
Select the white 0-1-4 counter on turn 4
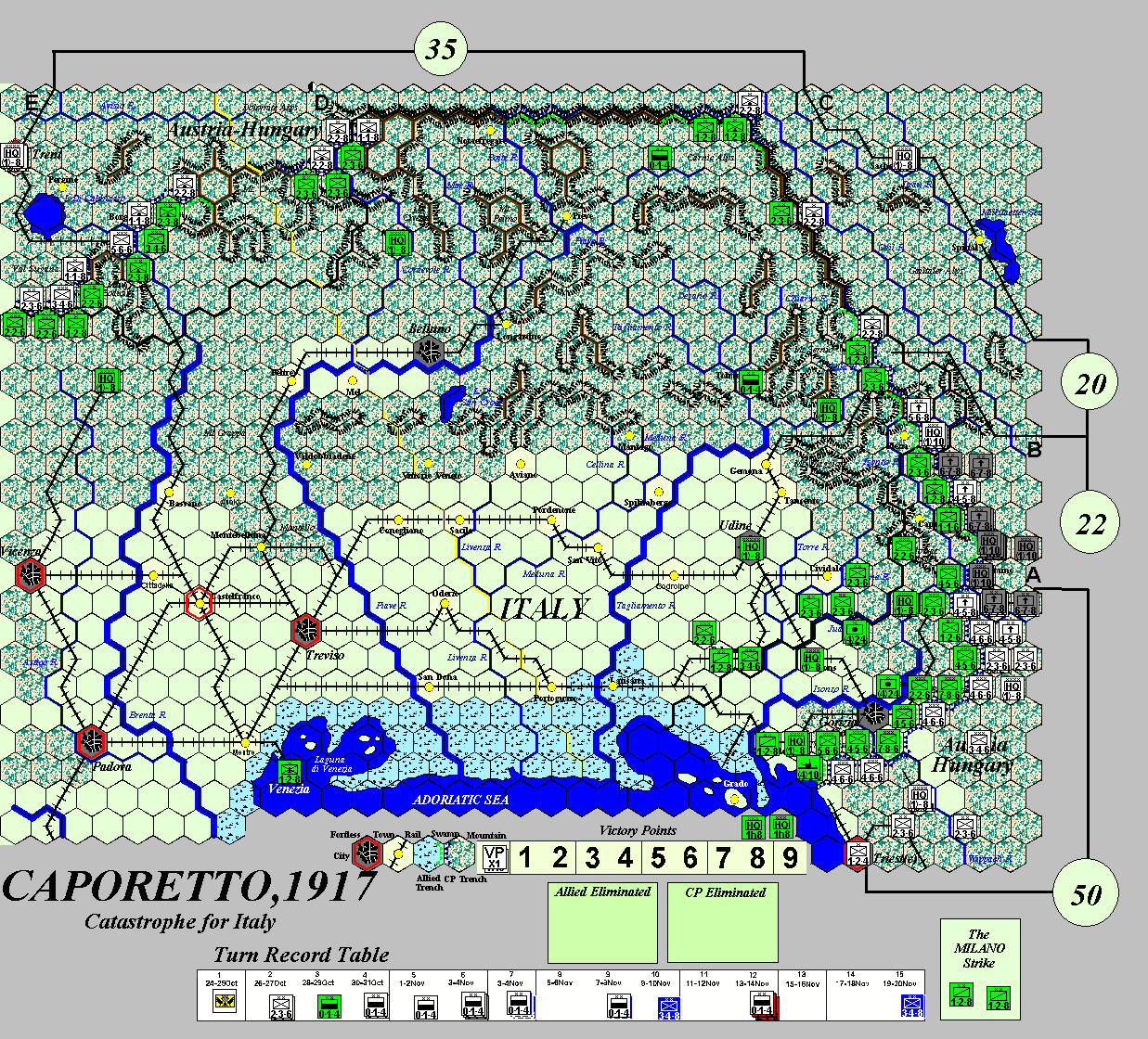[x=375, y=1007]
